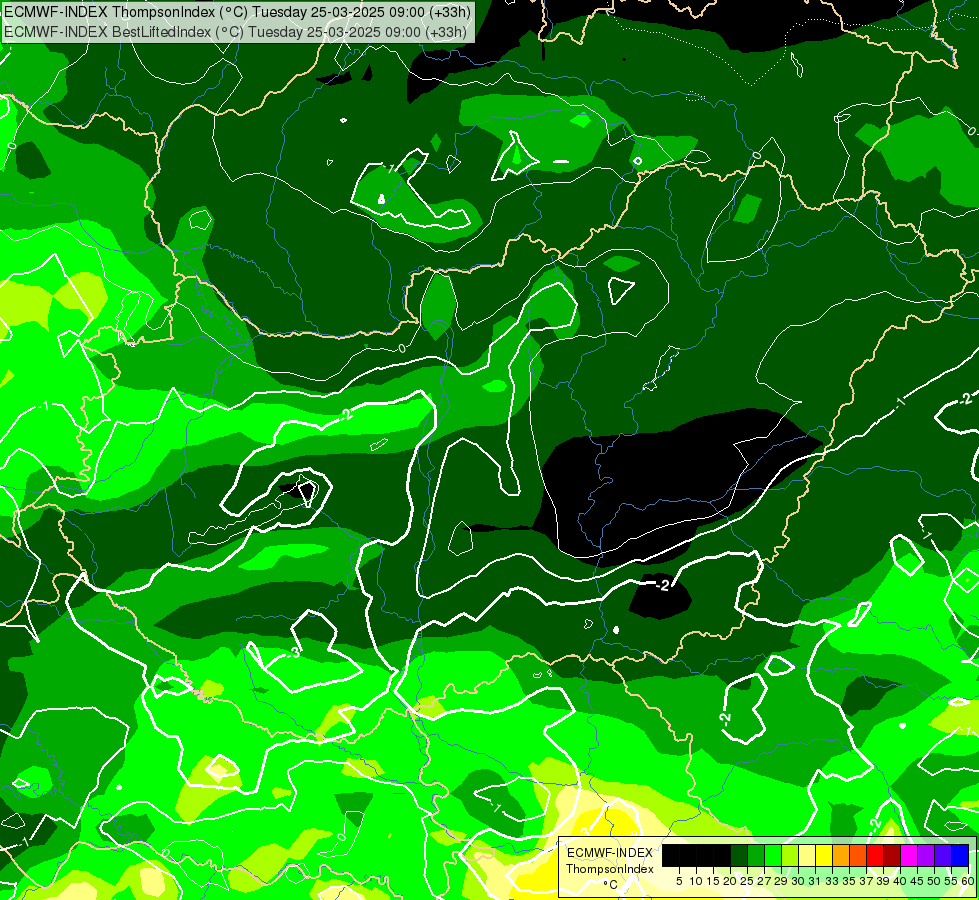Click the ThompsonIndex header line at top
This screenshot has height=900, width=979.
pyautogui.click(x=238, y=11)
